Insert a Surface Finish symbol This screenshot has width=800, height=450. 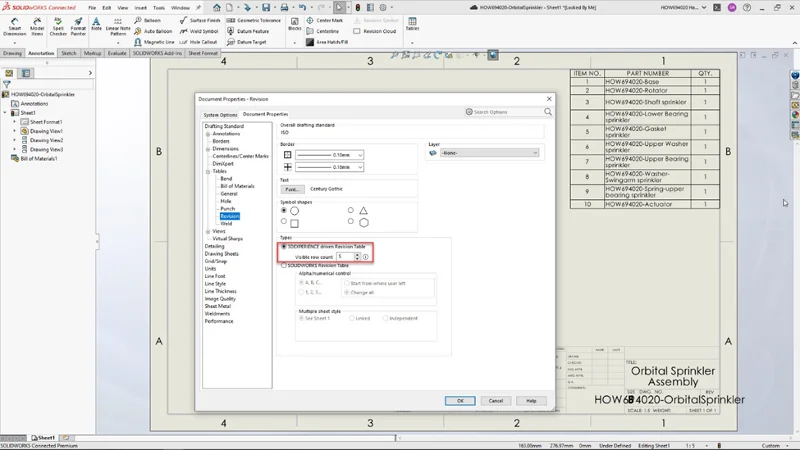(x=200, y=20)
